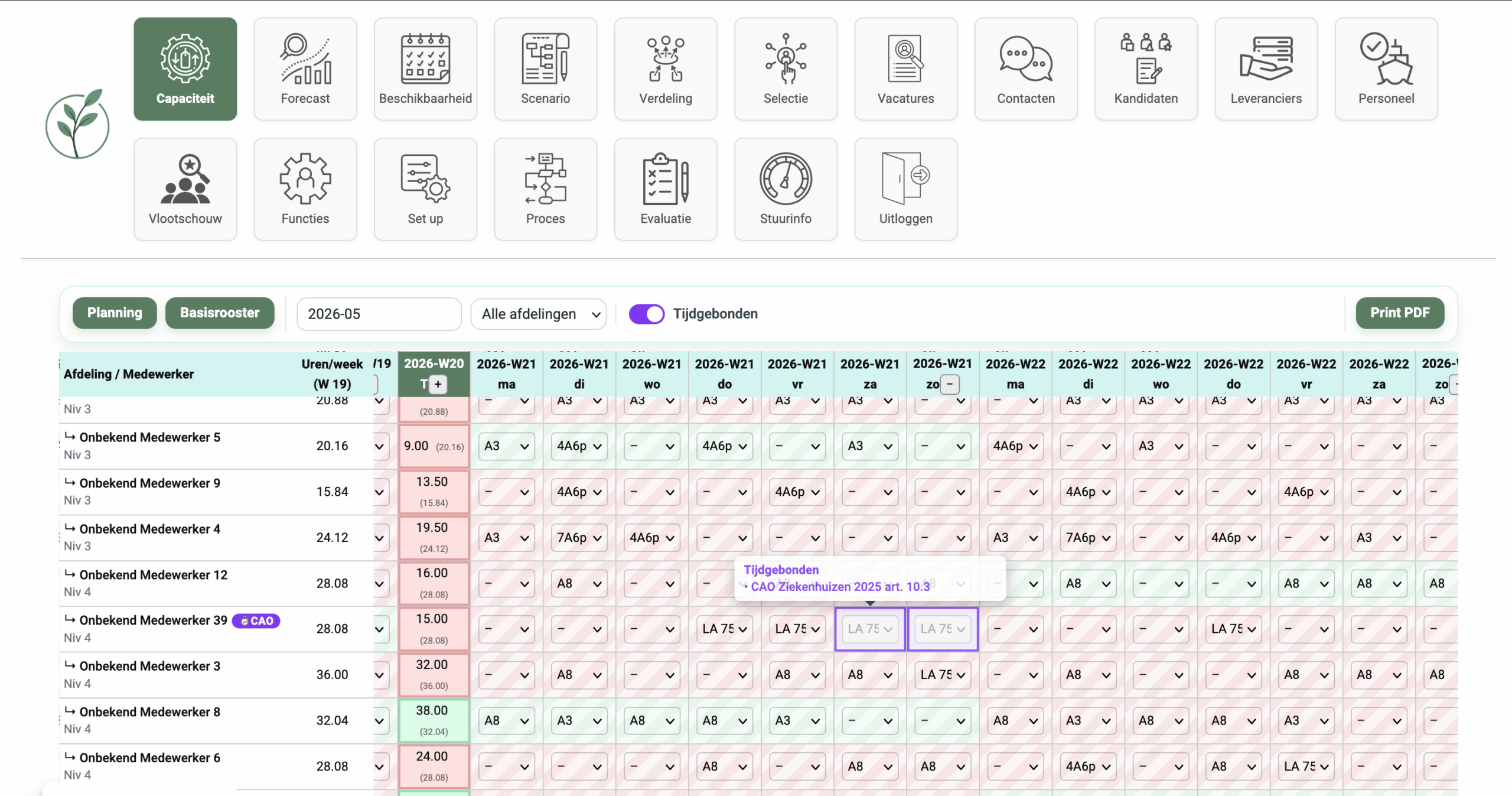Open the Scenario module

(x=546, y=69)
